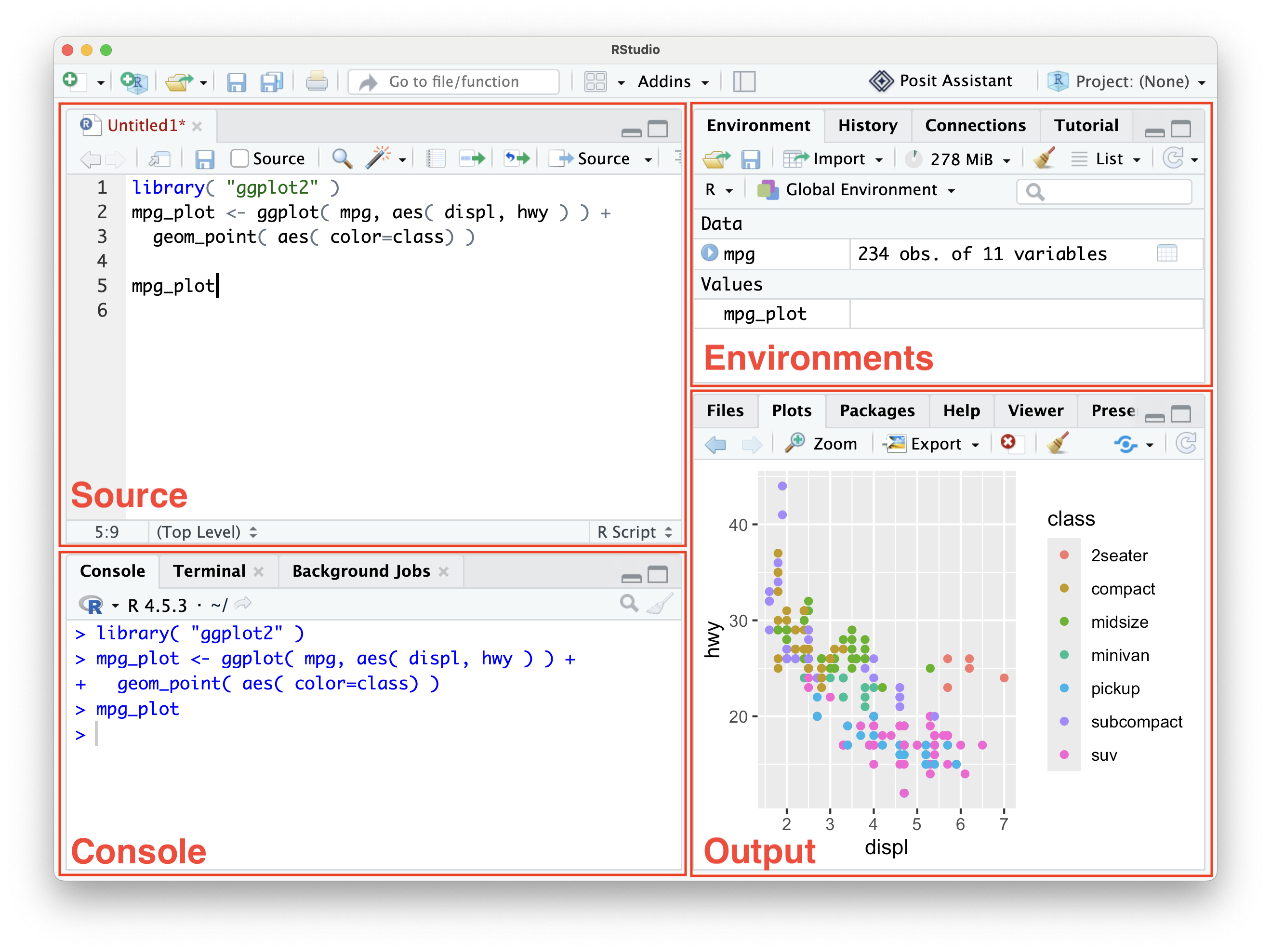This screenshot has width=1271, height=952.
Task: Toggle the sidebar layout icon
Action: (x=744, y=81)
